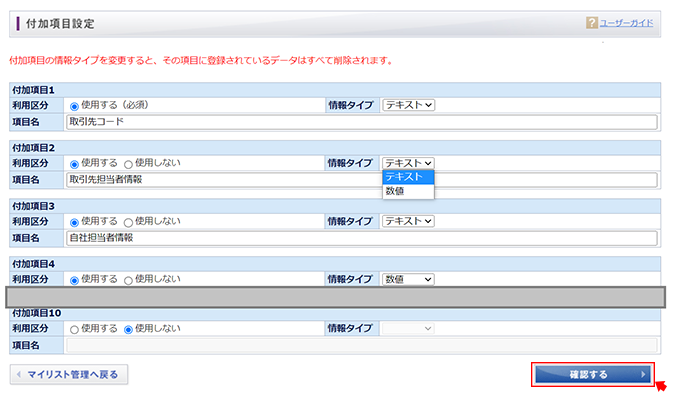Click the 確認する button

[x=593, y=374]
